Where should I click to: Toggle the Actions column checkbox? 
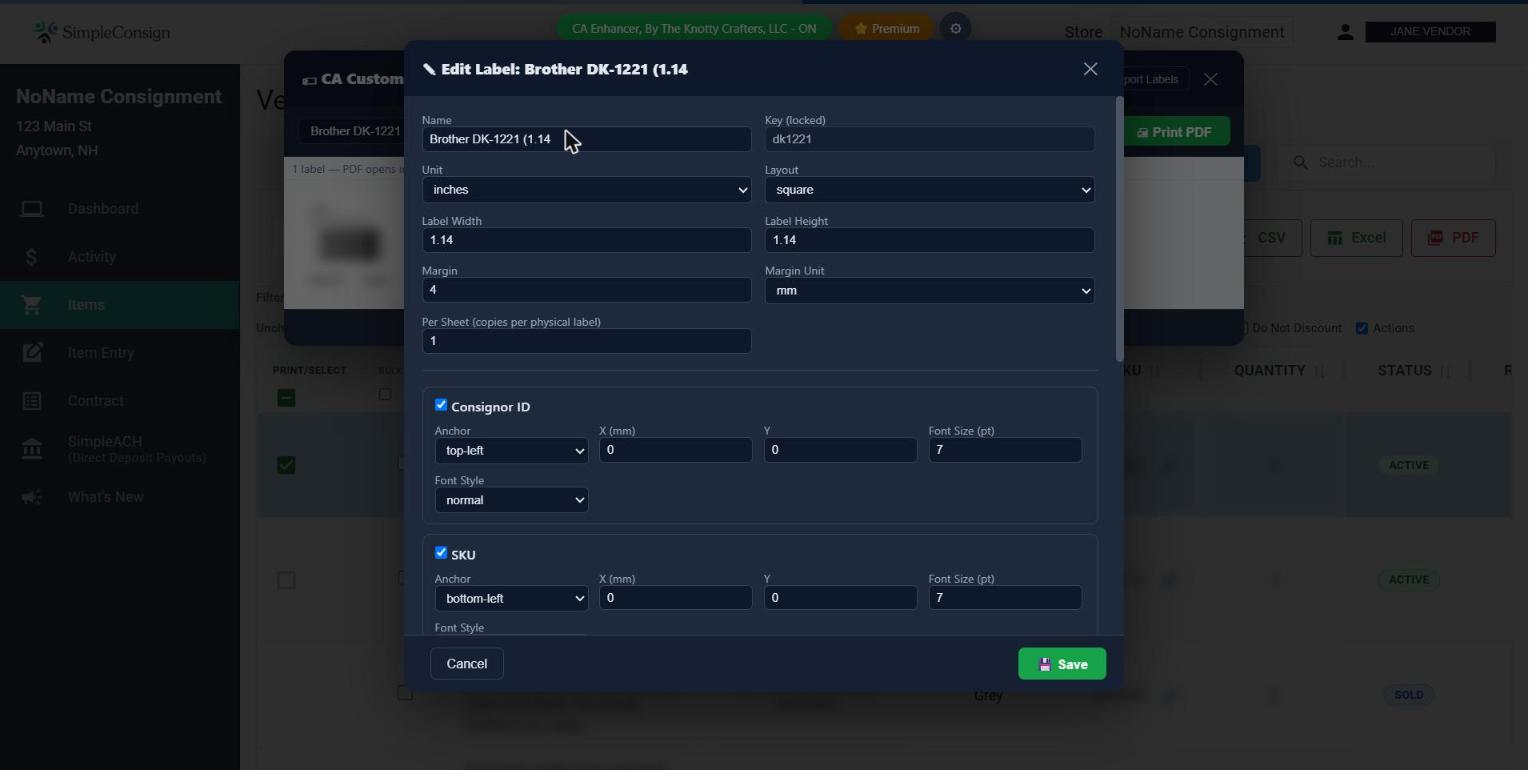pos(1362,328)
